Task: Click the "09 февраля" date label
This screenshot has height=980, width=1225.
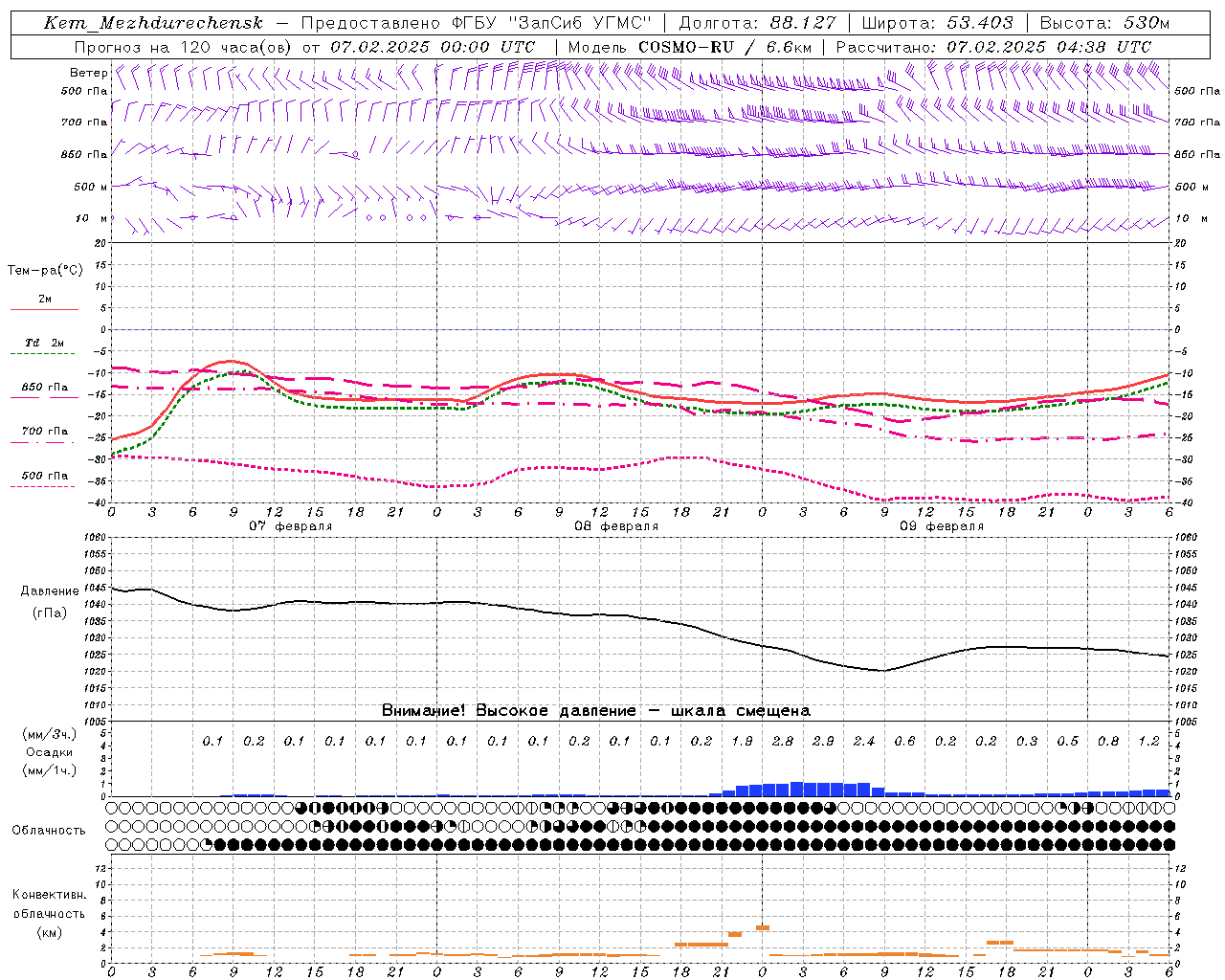Action: pos(941,526)
